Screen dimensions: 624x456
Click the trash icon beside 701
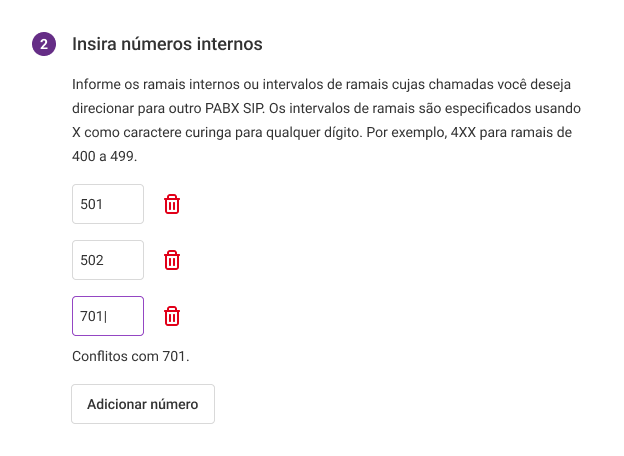[x=172, y=316]
